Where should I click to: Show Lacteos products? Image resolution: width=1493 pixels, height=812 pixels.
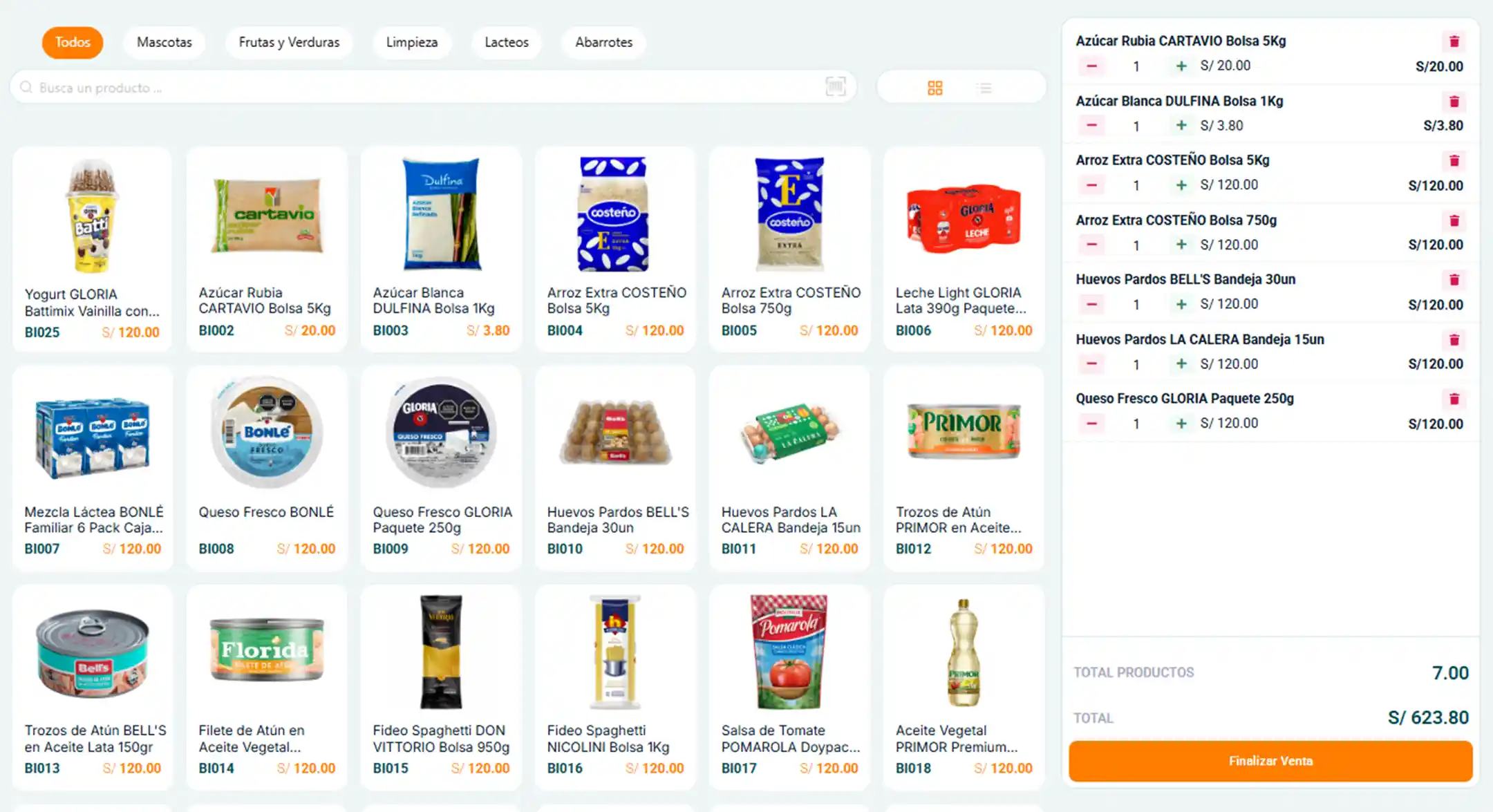click(507, 42)
